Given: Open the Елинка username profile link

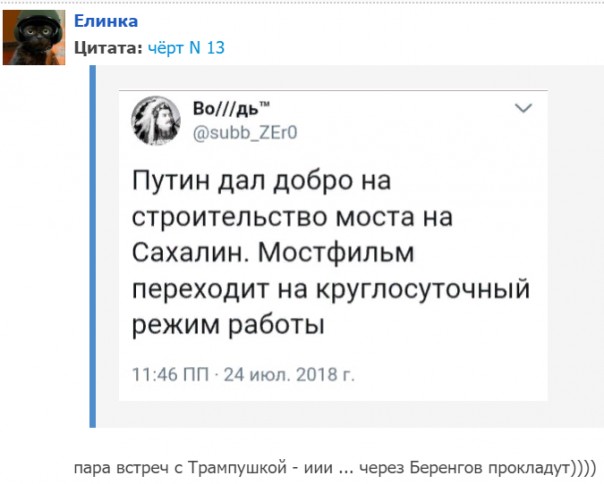Looking at the screenshot, I should (x=106, y=21).
